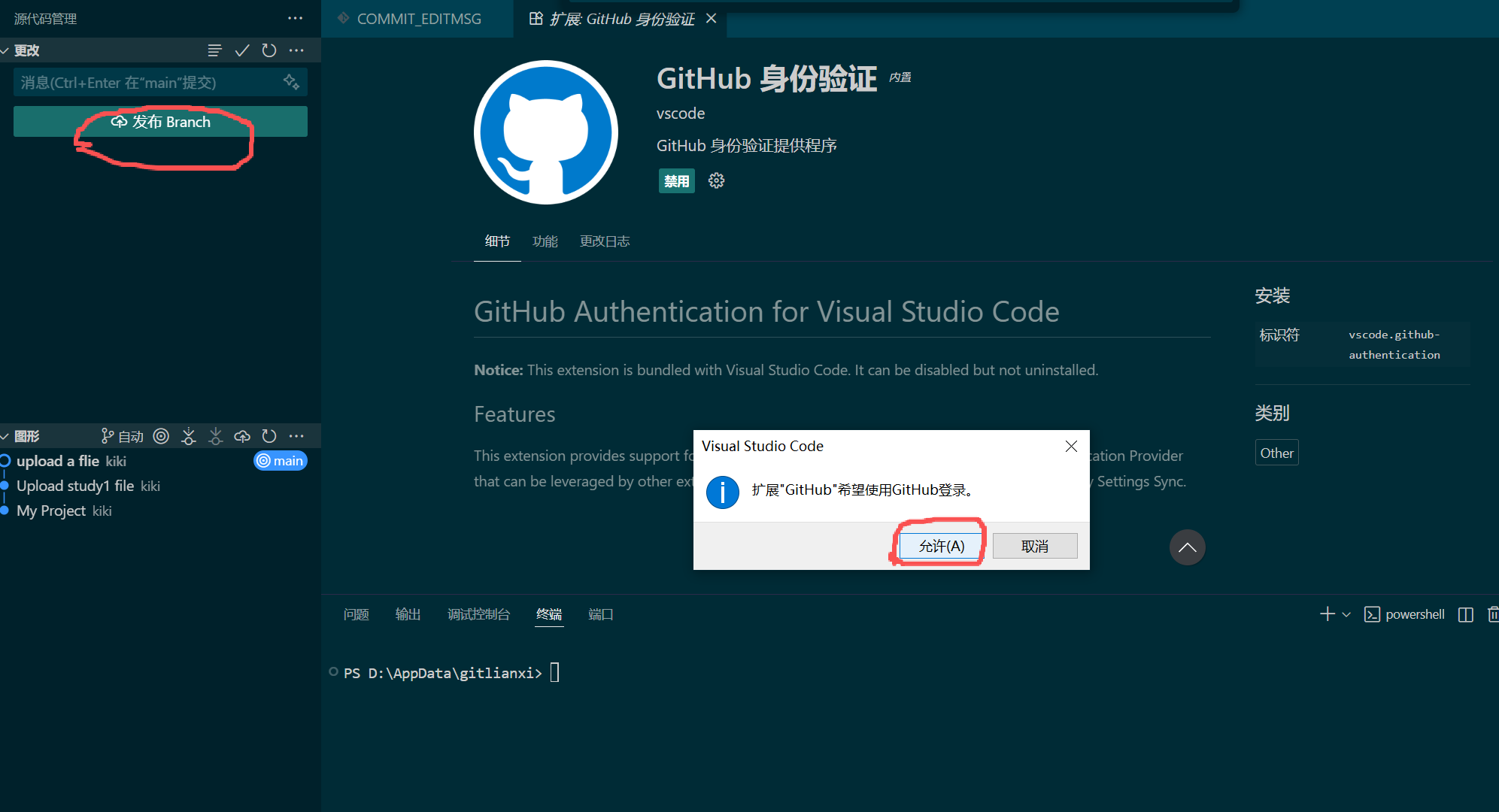
Task: Collapse the 图形 section
Action: (x=5, y=436)
